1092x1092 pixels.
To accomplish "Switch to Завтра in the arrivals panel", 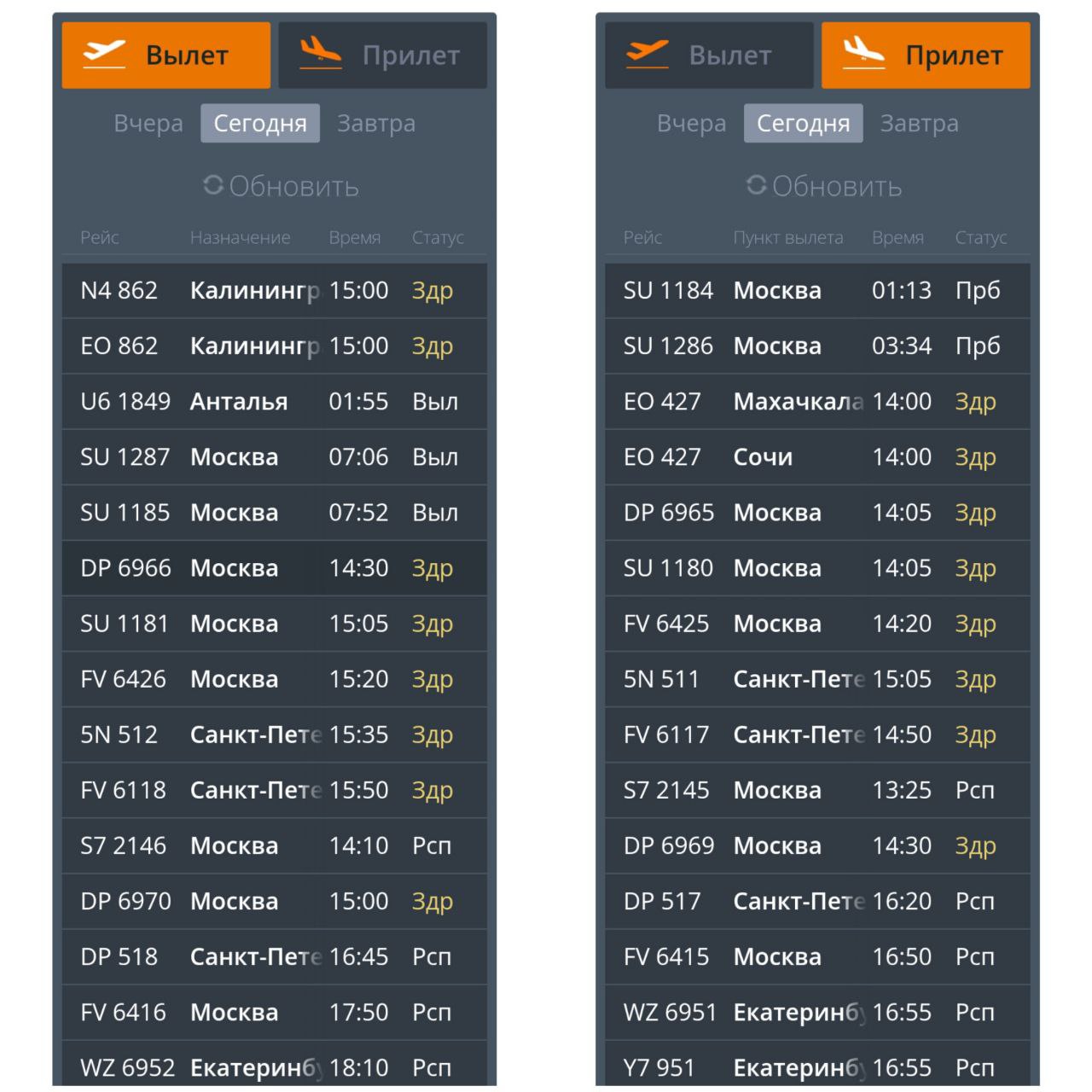I will (x=920, y=124).
